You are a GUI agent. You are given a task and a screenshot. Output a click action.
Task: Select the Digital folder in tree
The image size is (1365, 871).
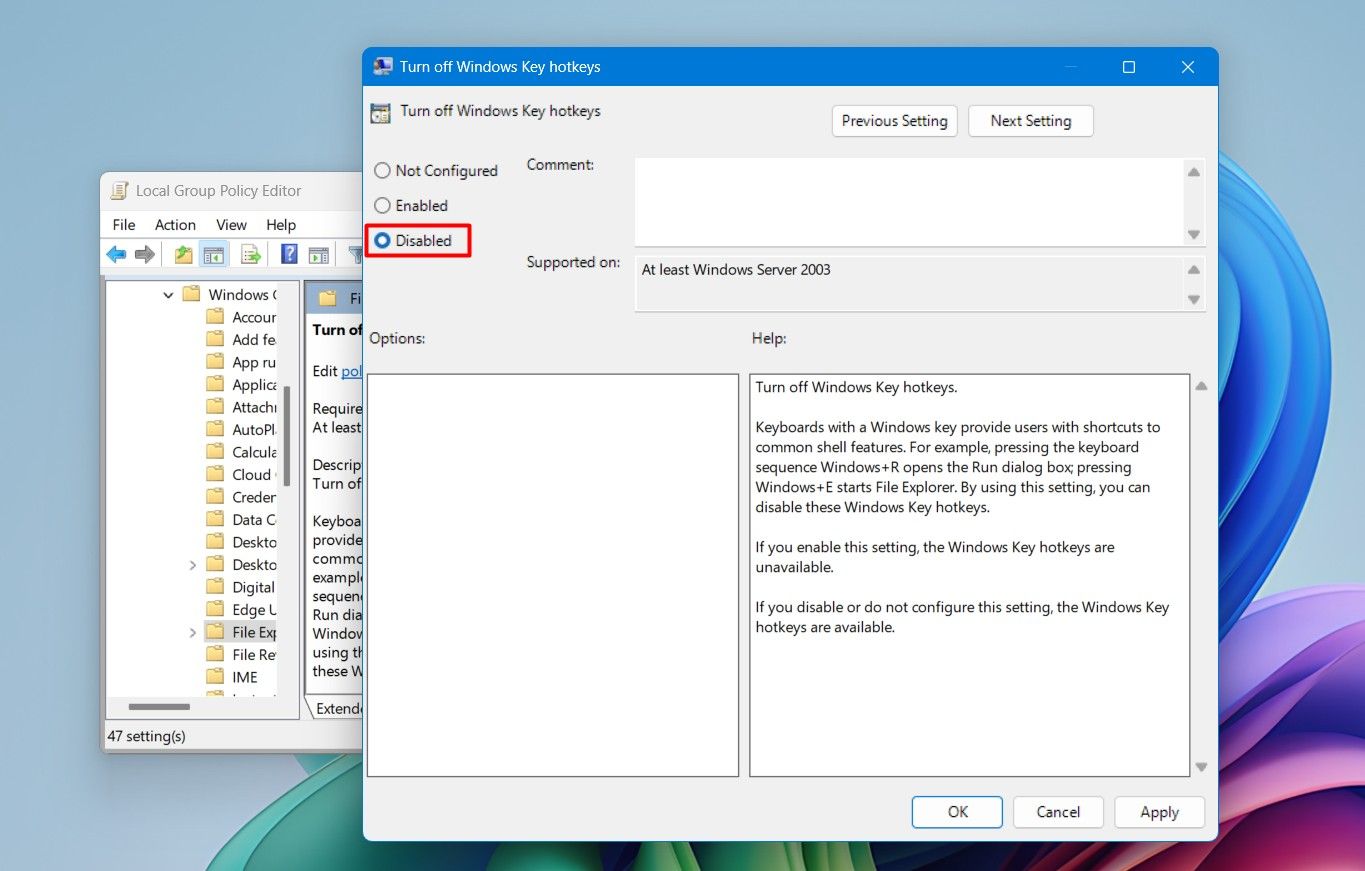point(241,588)
